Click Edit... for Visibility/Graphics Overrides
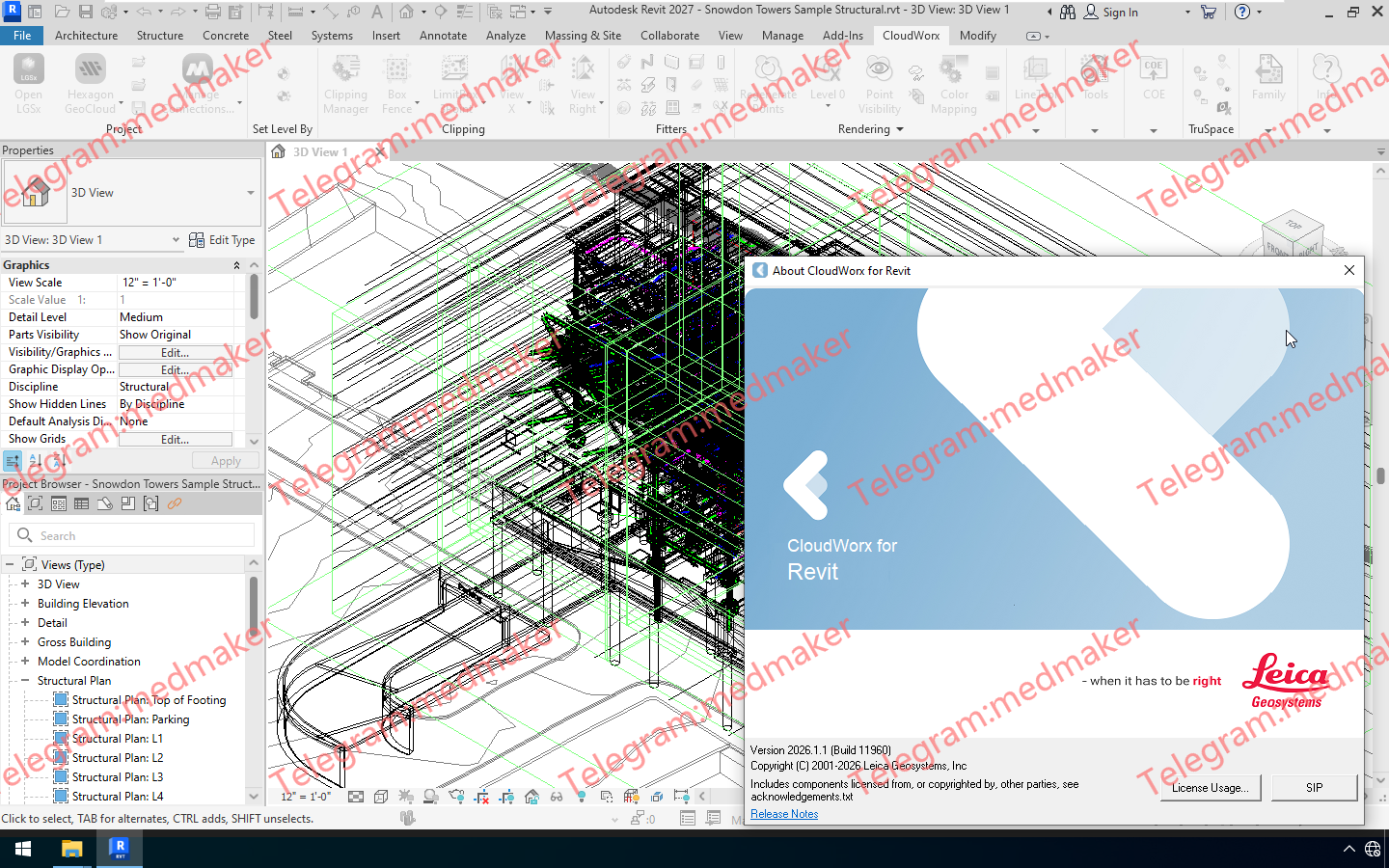The image size is (1389, 868). coord(175,352)
